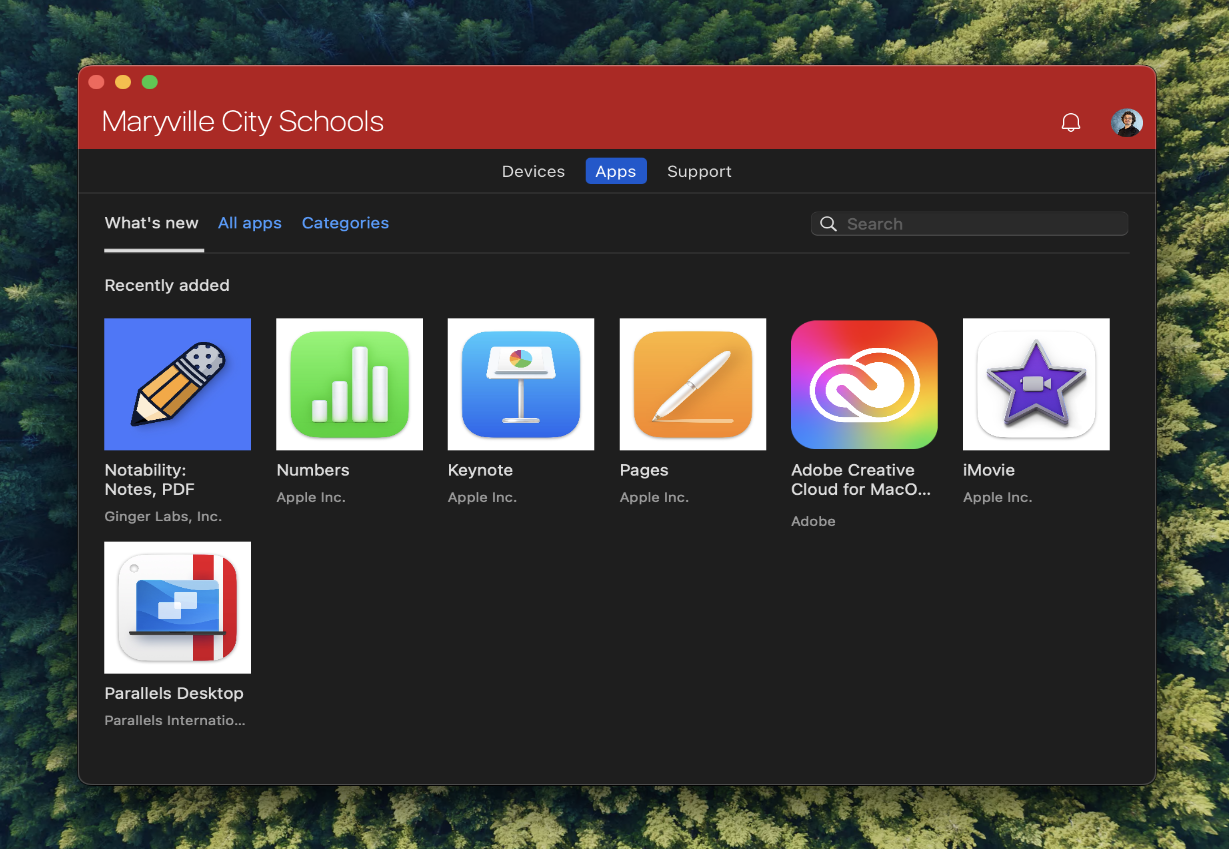The image size is (1229, 849).
Task: Click the search magnifier icon
Action: (x=828, y=224)
